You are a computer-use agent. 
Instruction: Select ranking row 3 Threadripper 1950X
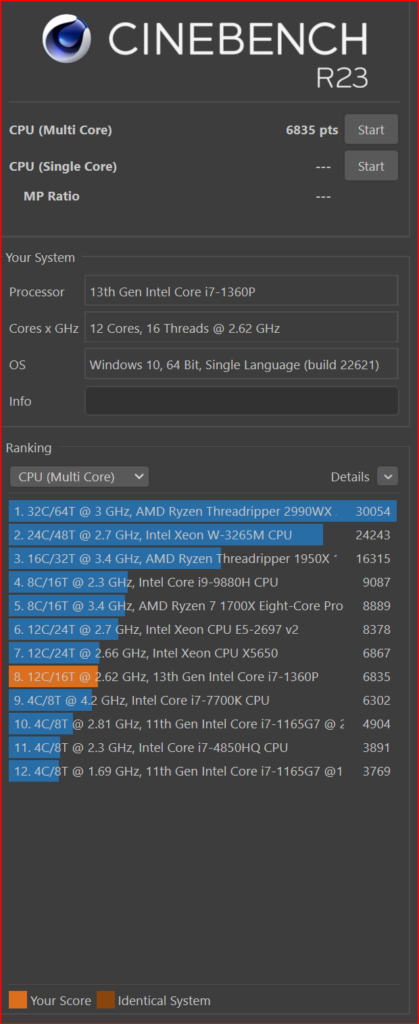203,558
